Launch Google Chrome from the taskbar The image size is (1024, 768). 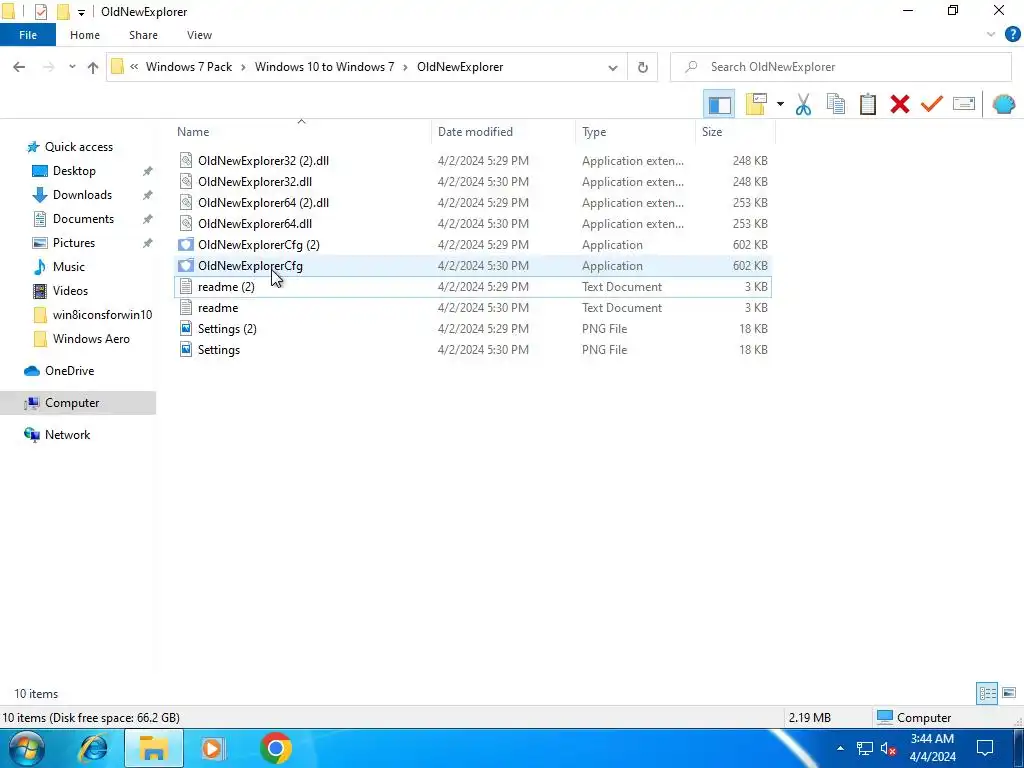(276, 748)
